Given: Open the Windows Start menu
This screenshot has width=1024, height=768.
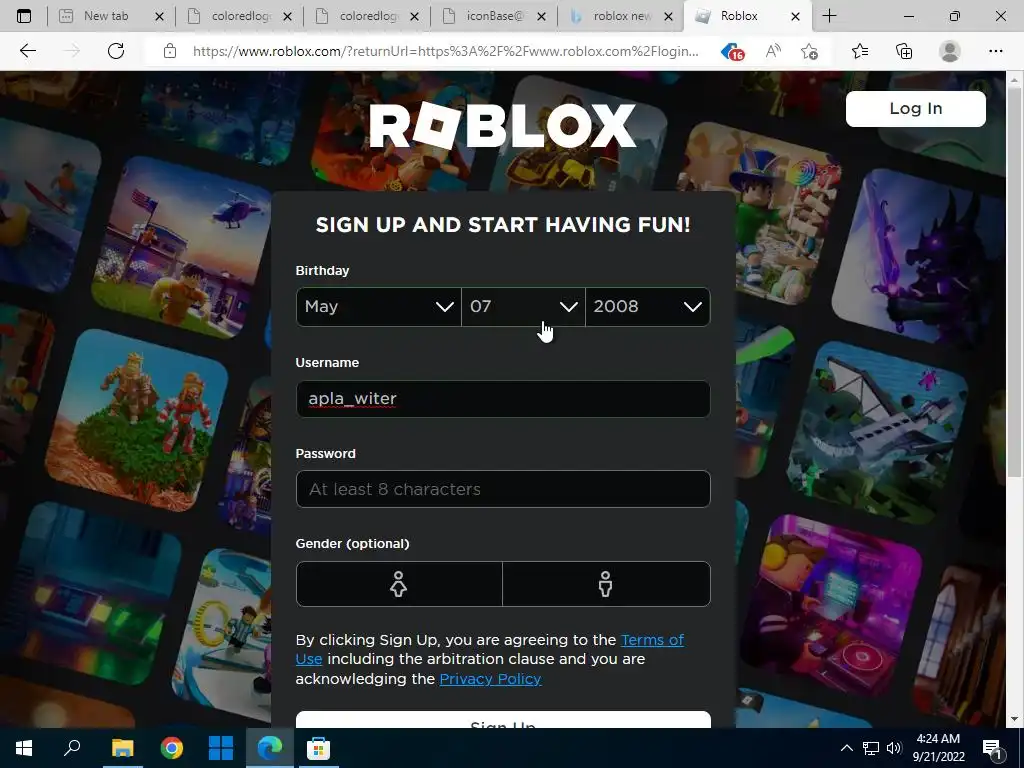Looking at the screenshot, I should click(24, 748).
